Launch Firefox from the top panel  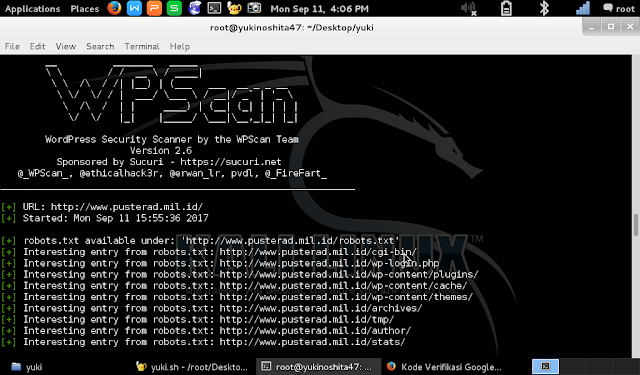(114, 8)
